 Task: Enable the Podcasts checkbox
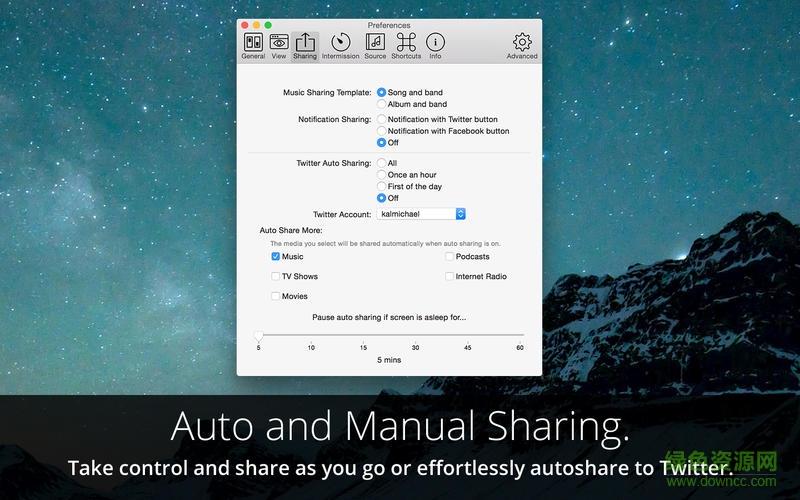(x=450, y=257)
